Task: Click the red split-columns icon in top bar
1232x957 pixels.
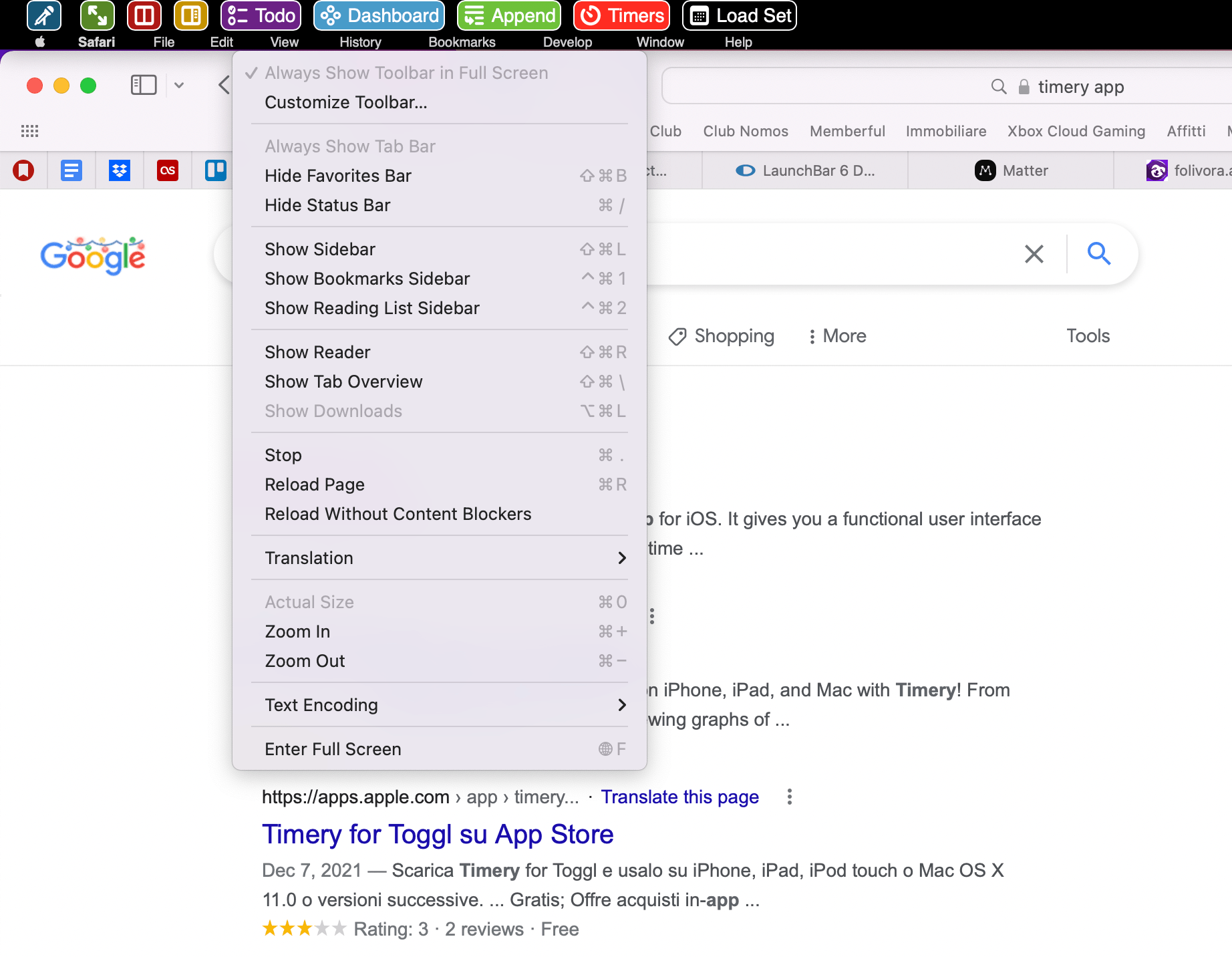Action: pos(144,15)
